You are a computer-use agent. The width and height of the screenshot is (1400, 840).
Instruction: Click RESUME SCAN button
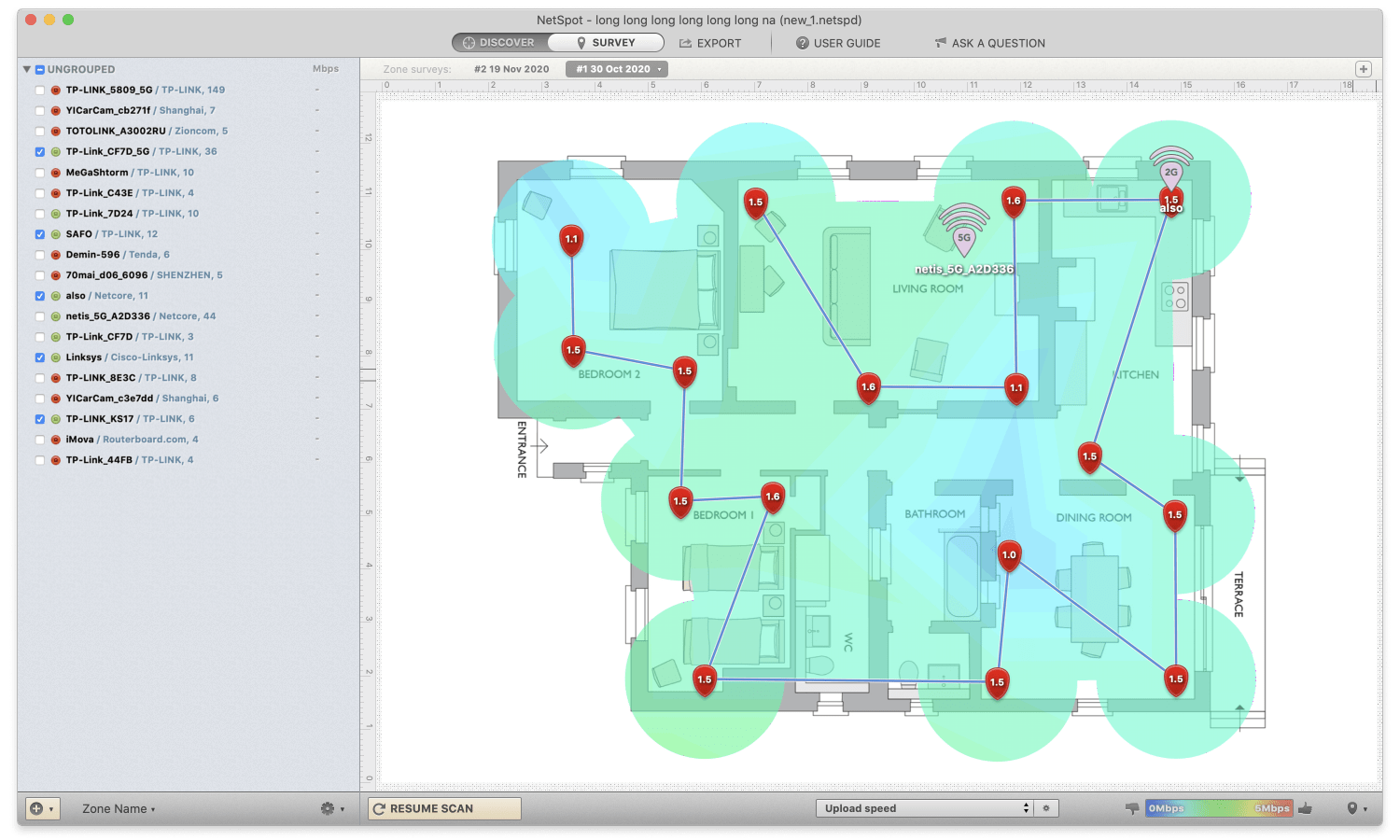tap(444, 808)
